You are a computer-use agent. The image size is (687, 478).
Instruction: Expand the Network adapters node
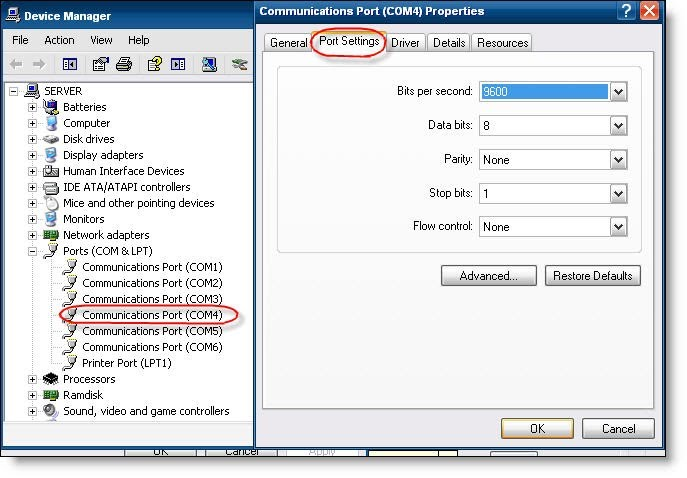[x=32, y=235]
